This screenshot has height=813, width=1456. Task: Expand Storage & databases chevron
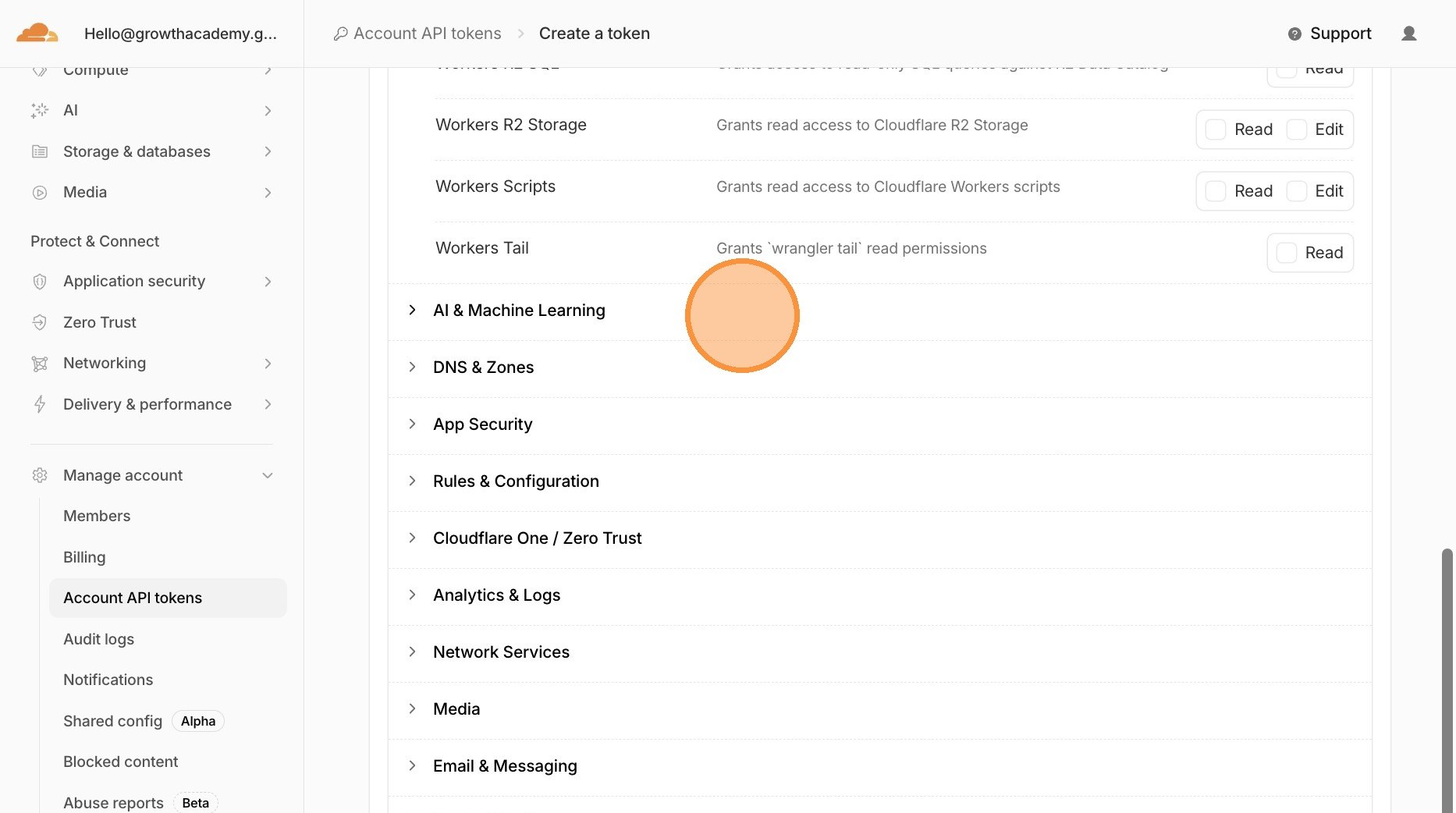[268, 151]
